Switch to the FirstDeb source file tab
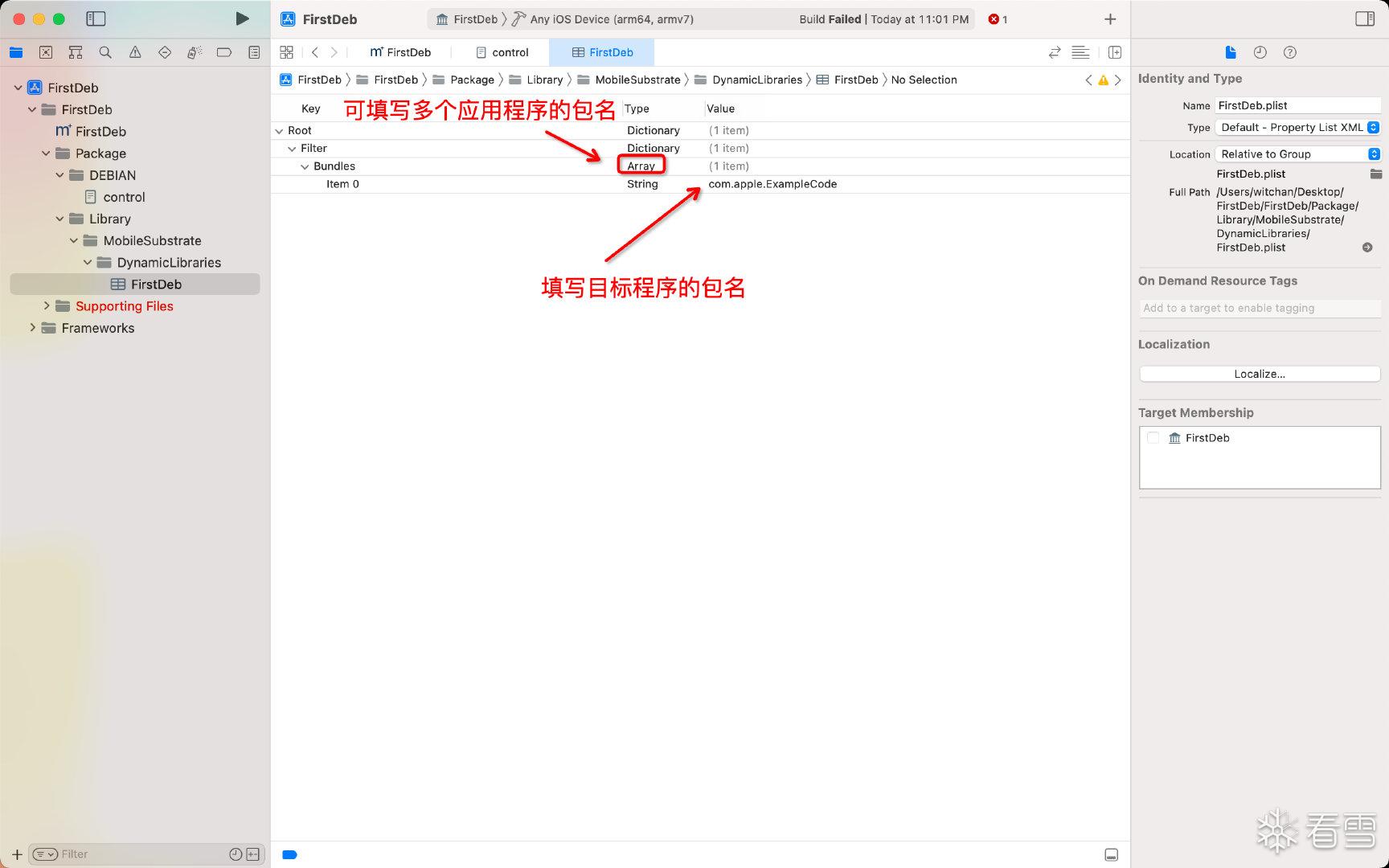1389x868 pixels. tap(400, 52)
